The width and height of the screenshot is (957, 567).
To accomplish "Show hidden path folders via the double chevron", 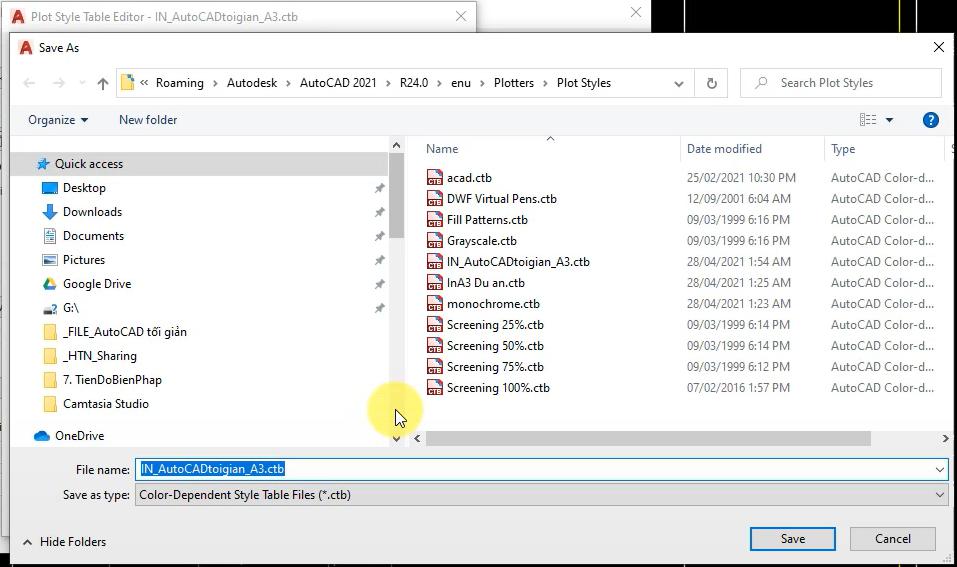I will tap(144, 82).
